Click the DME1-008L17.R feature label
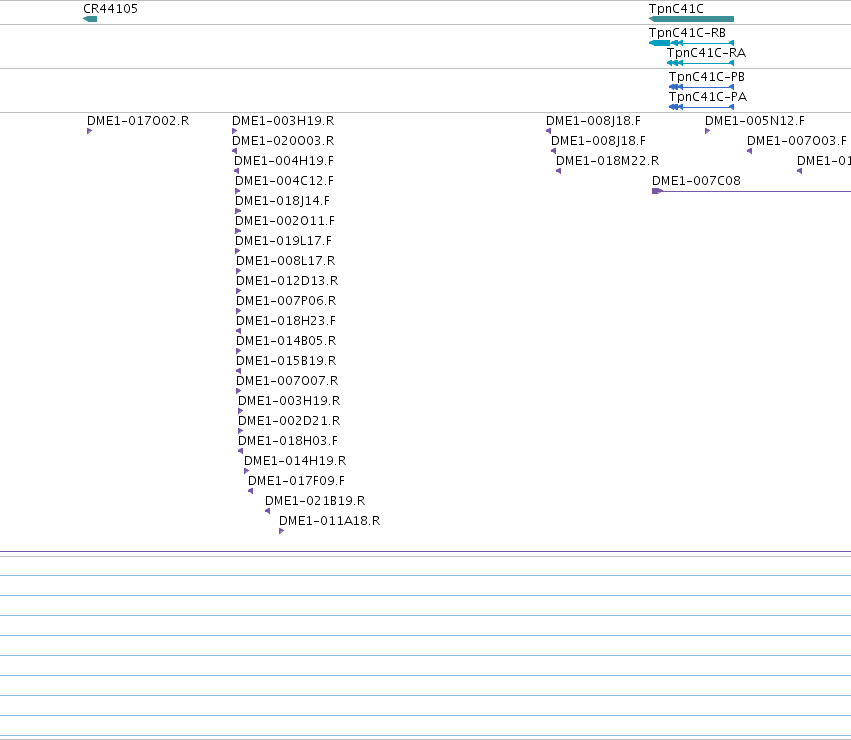This screenshot has height=740, width=851. pos(285,261)
